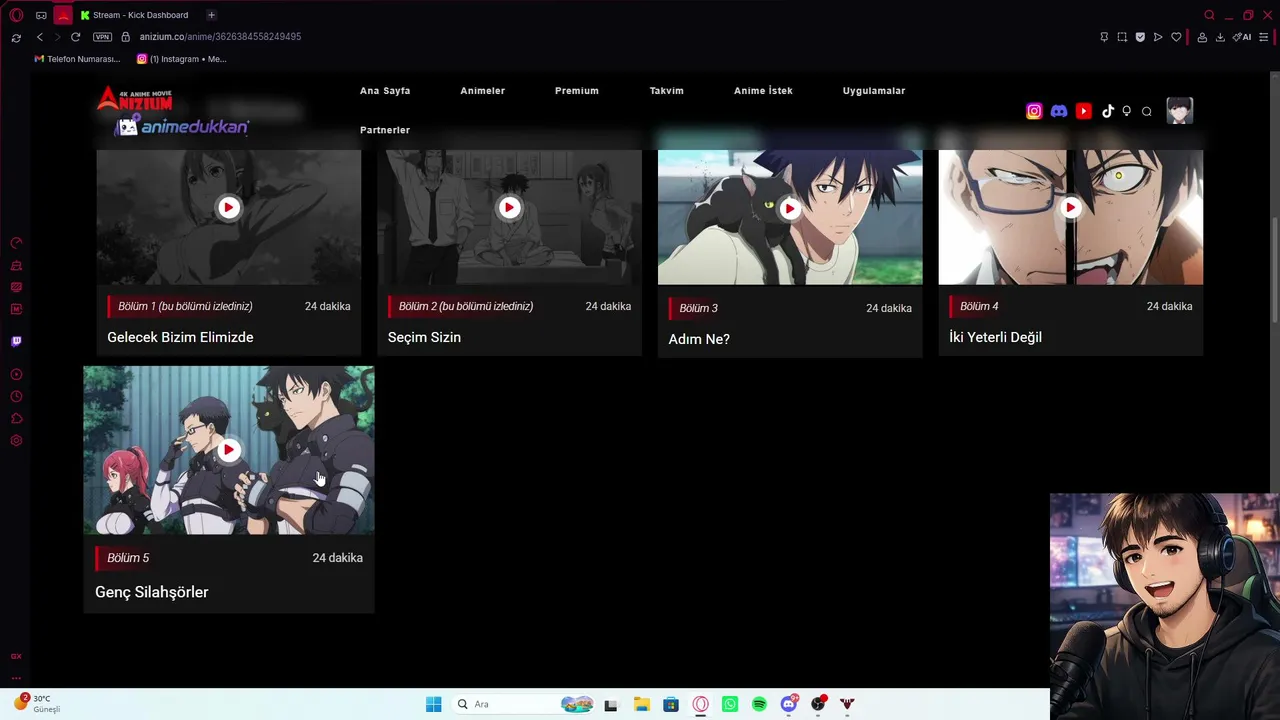Play Bölüm 1 Gelecek Bizim Elimizde
The width and height of the screenshot is (1280, 720).
click(229, 207)
